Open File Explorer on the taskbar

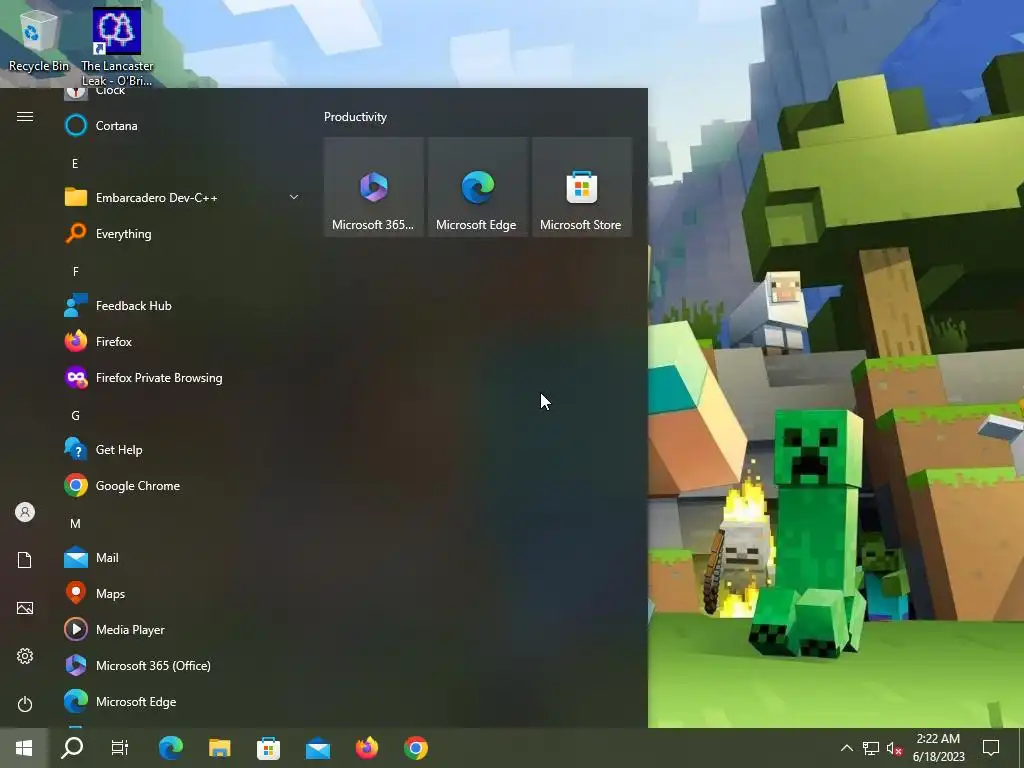219,748
